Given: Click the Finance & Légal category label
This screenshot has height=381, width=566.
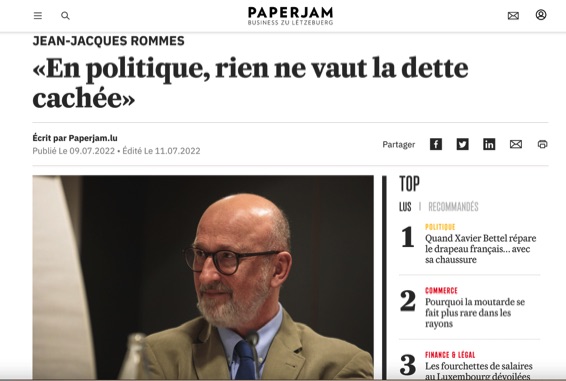Looking at the screenshot, I should pyautogui.click(x=450, y=355).
